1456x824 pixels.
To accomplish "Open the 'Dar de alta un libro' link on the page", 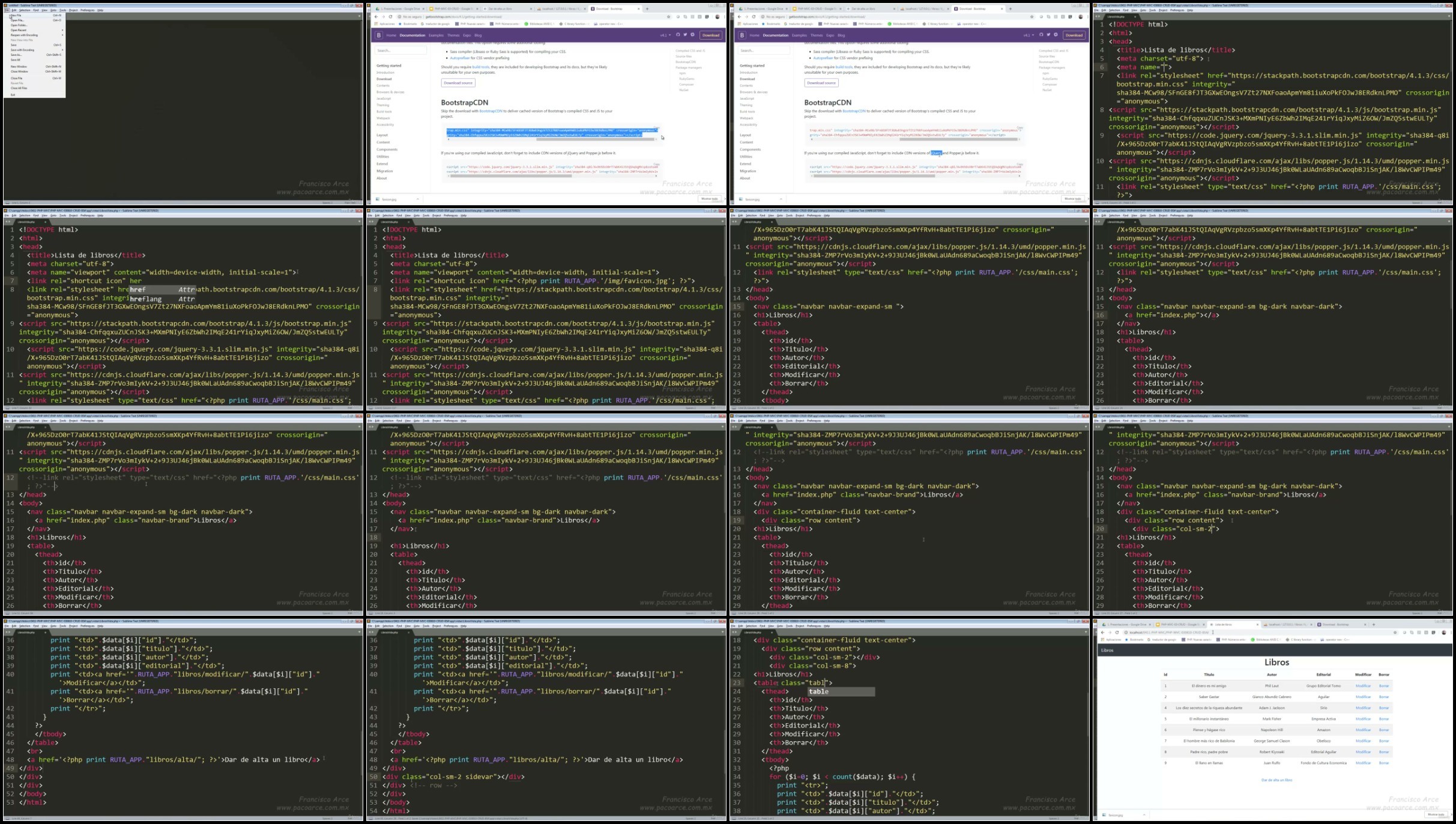I will [x=1276, y=780].
